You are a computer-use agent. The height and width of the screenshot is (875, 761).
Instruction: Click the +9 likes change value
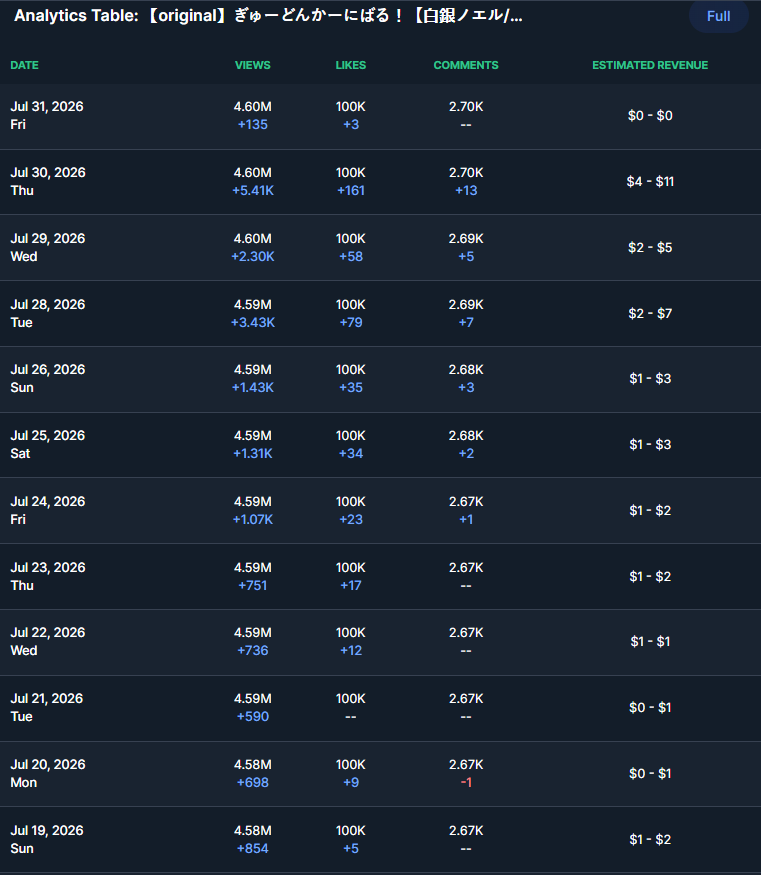click(351, 782)
